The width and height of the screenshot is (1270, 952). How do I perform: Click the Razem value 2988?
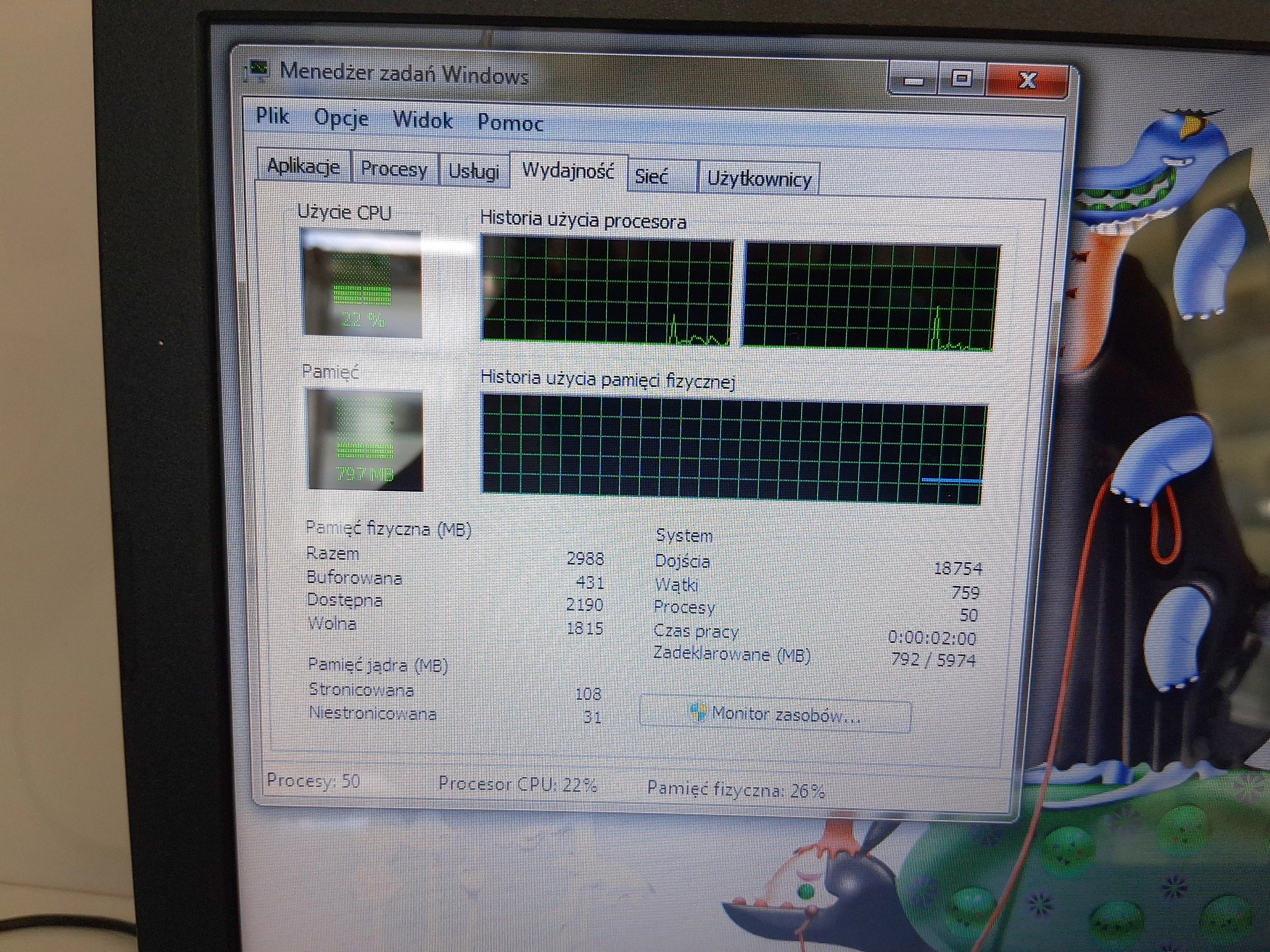click(x=585, y=558)
